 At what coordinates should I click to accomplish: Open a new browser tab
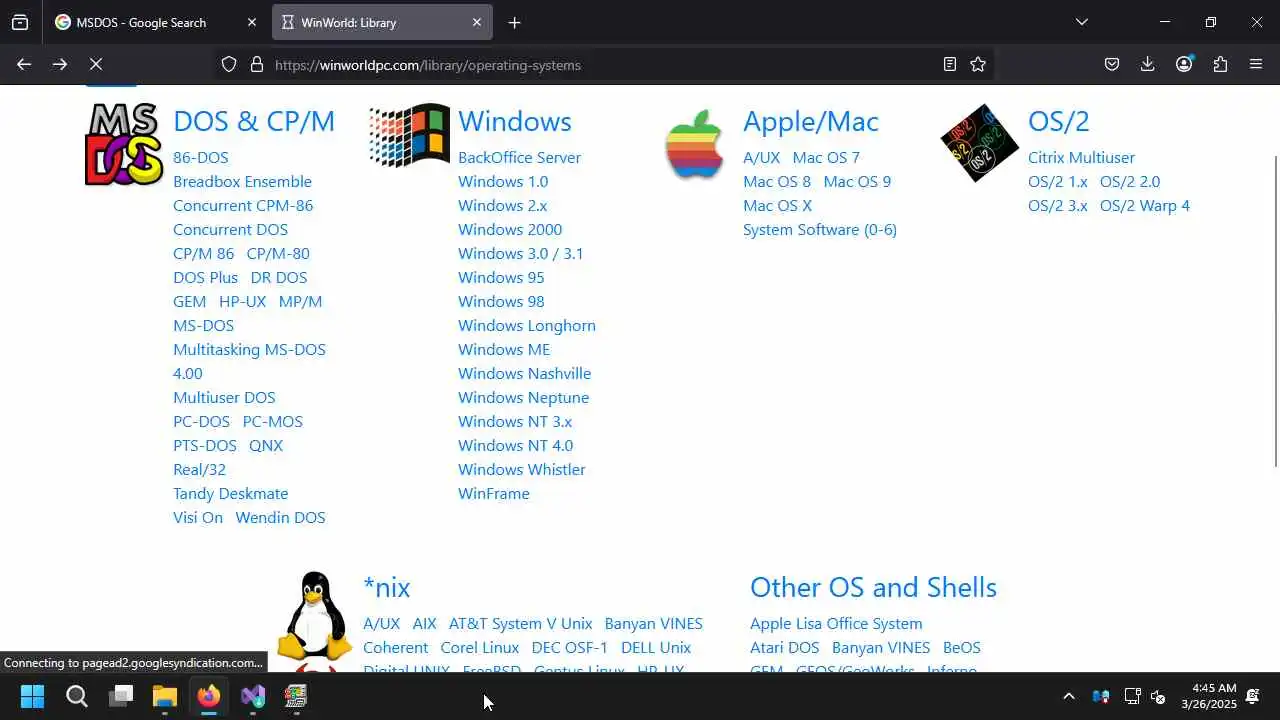click(x=514, y=22)
